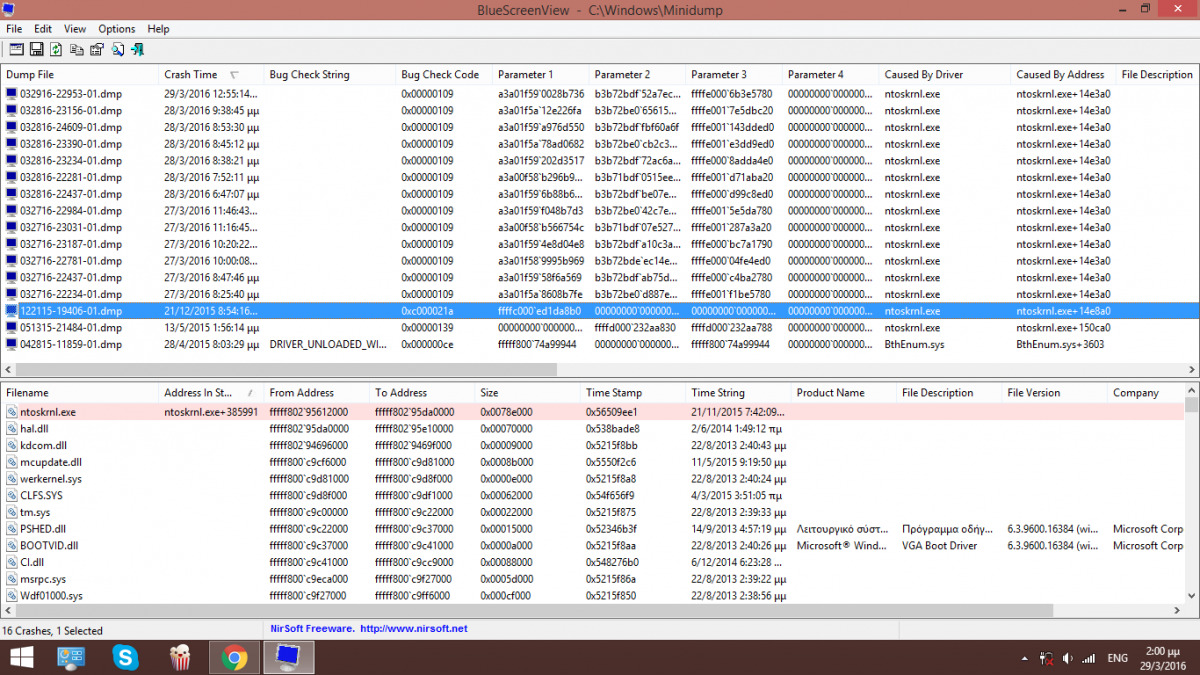Sort by the Bug Check Code column
The height and width of the screenshot is (675, 1200).
click(444, 74)
